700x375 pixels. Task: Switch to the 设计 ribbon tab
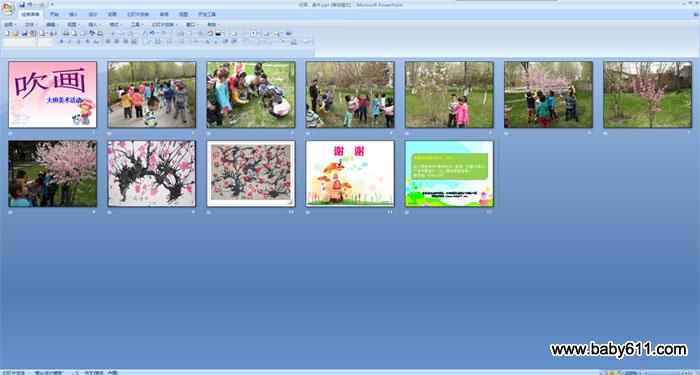point(93,14)
